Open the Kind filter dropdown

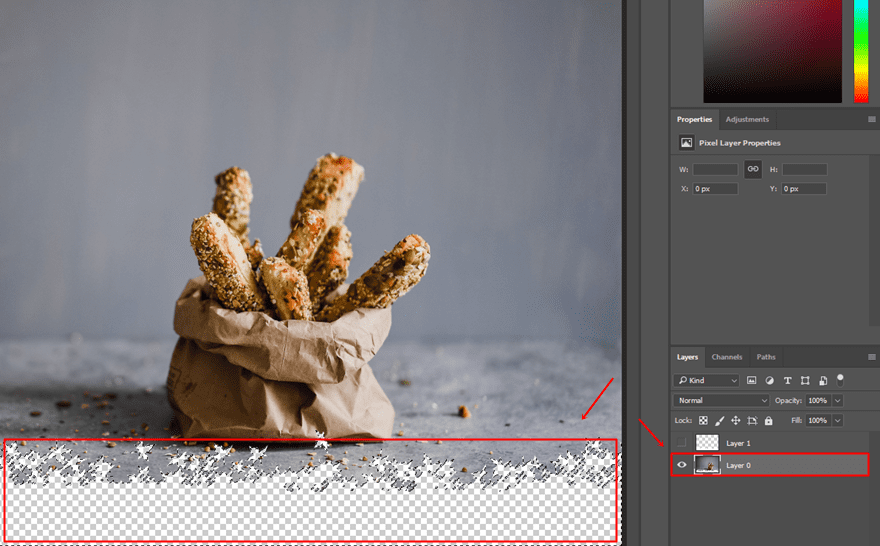707,380
